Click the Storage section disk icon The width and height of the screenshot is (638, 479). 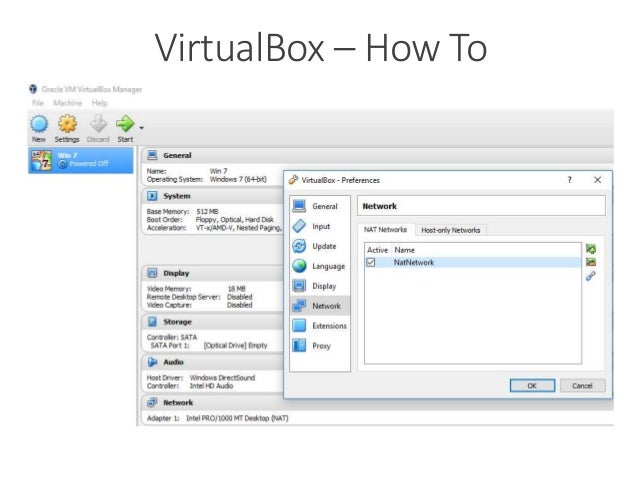click(152, 322)
